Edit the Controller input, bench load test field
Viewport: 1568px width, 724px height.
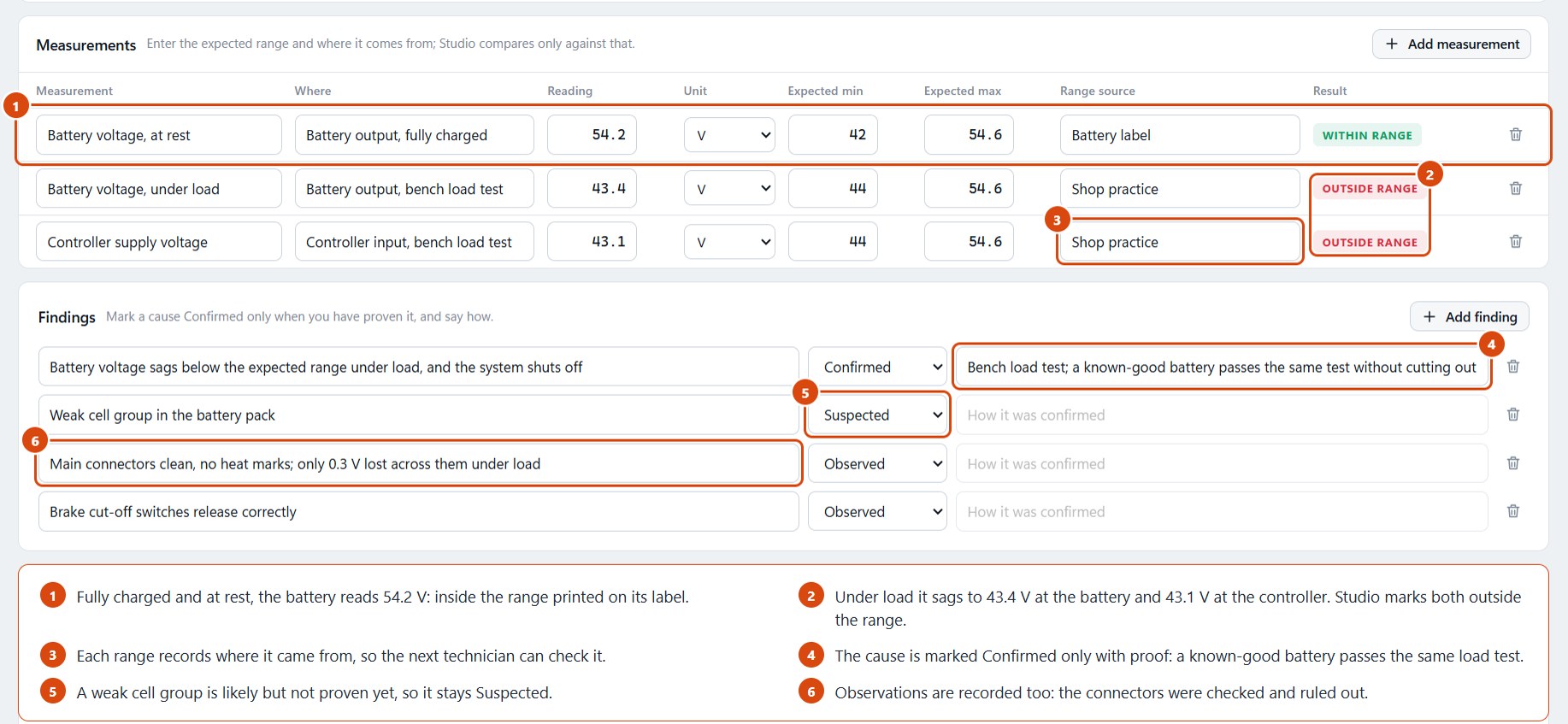(415, 242)
